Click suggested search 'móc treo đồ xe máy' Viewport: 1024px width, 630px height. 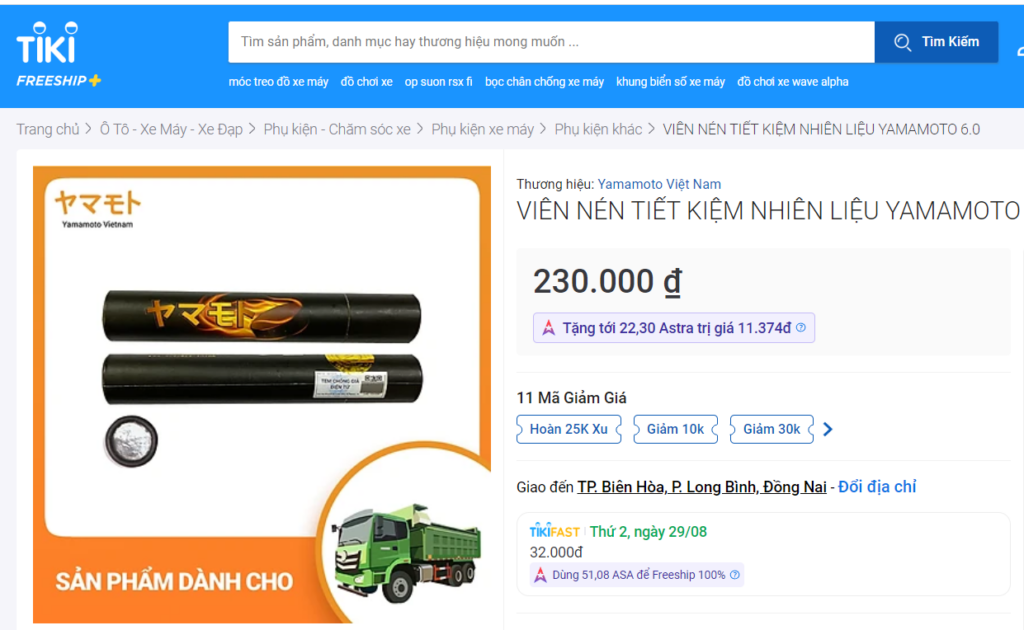pos(278,82)
